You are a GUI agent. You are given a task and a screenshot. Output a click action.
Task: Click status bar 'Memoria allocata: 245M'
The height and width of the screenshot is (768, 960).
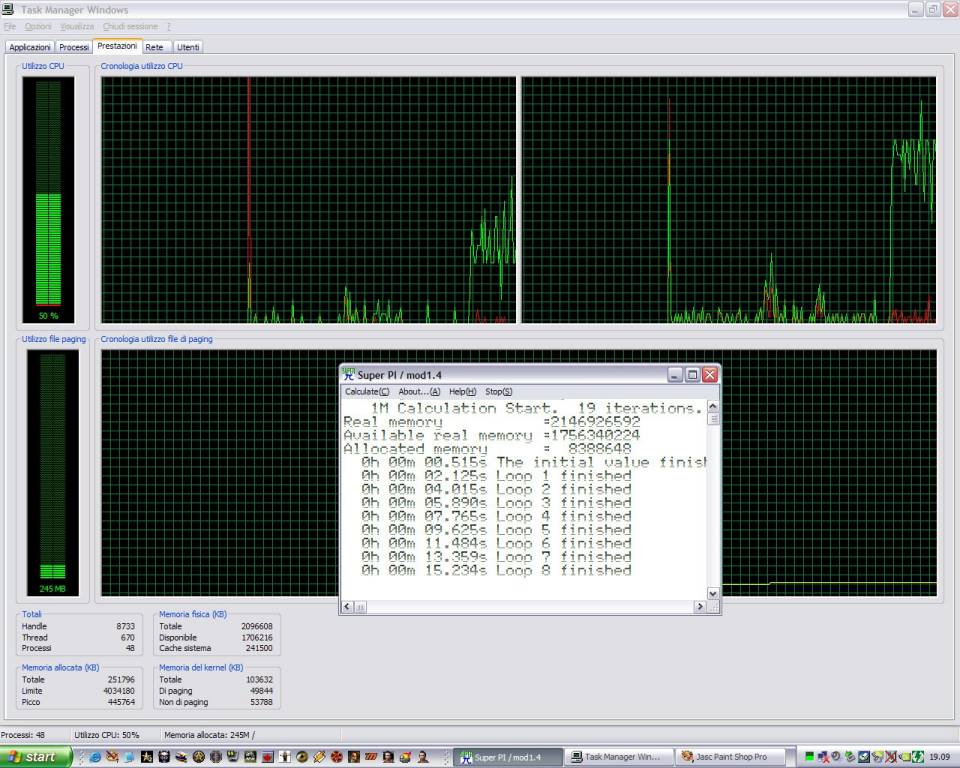[x=208, y=735]
